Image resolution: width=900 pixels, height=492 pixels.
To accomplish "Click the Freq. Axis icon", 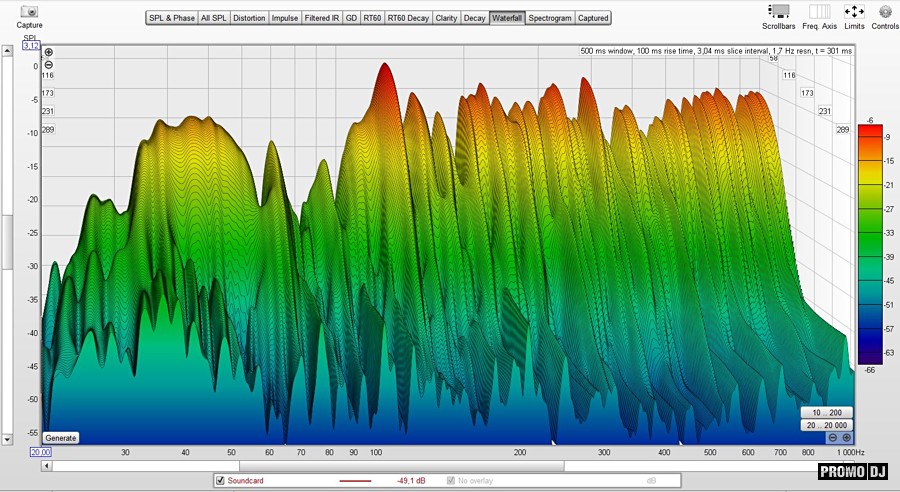I will (x=819, y=11).
